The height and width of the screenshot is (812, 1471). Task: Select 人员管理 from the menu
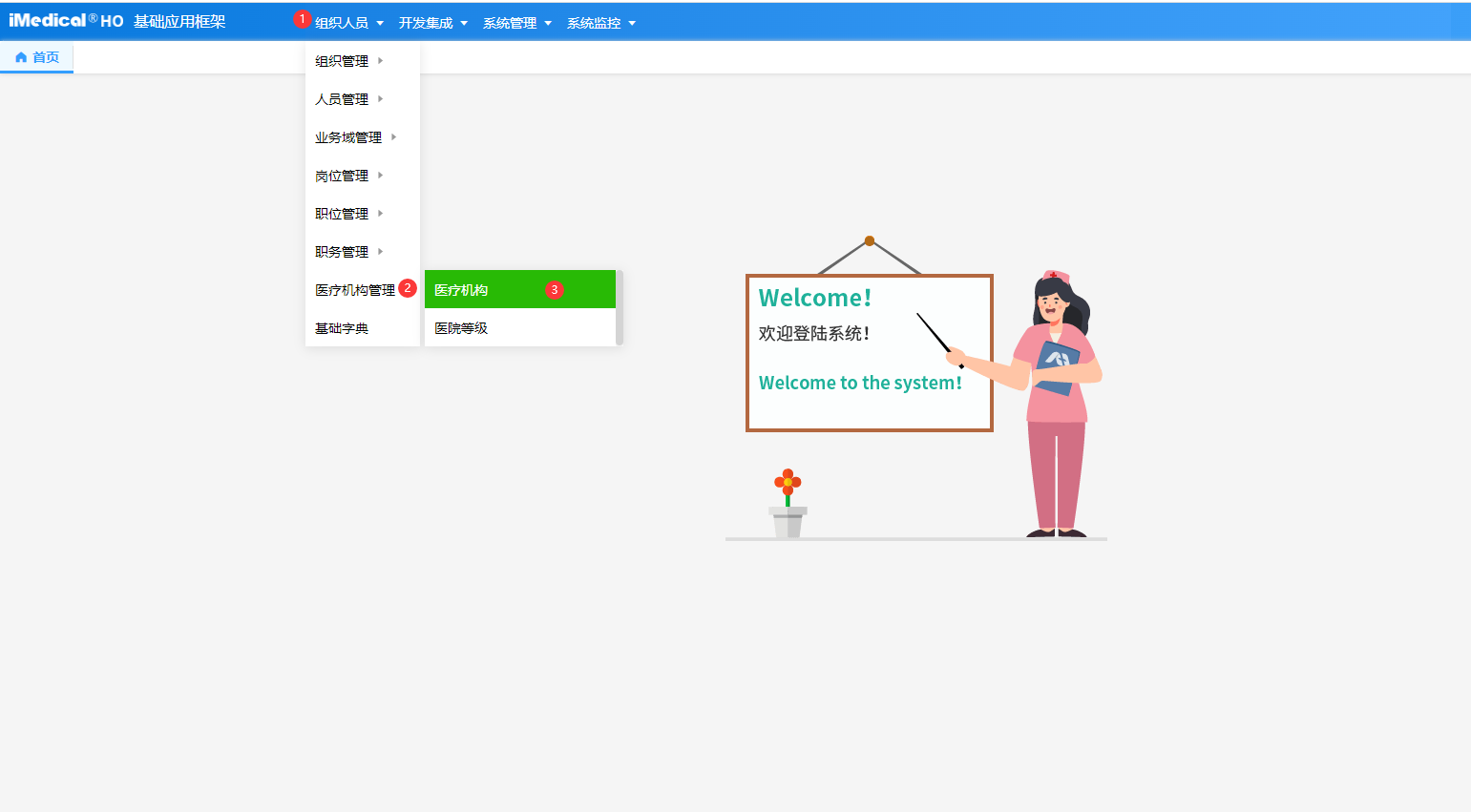point(342,99)
